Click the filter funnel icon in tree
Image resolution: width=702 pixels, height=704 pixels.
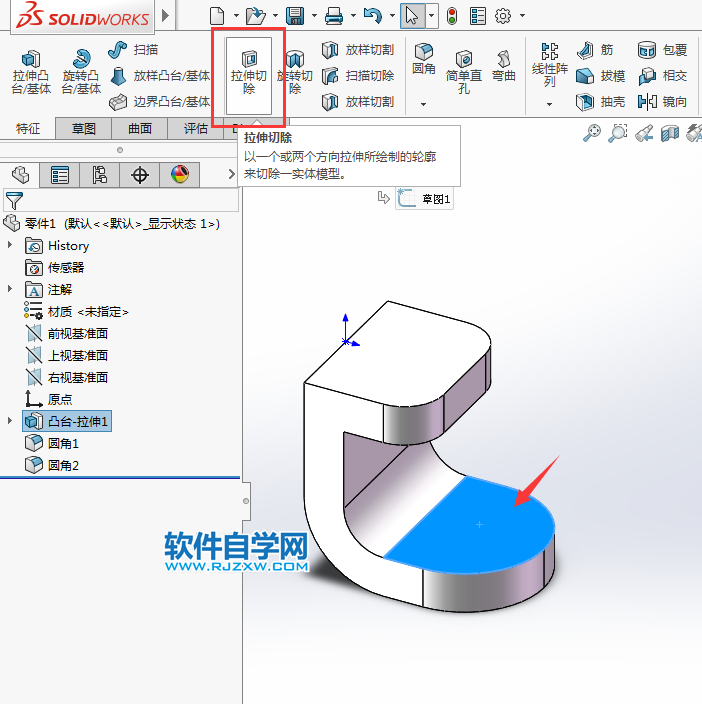[14, 201]
